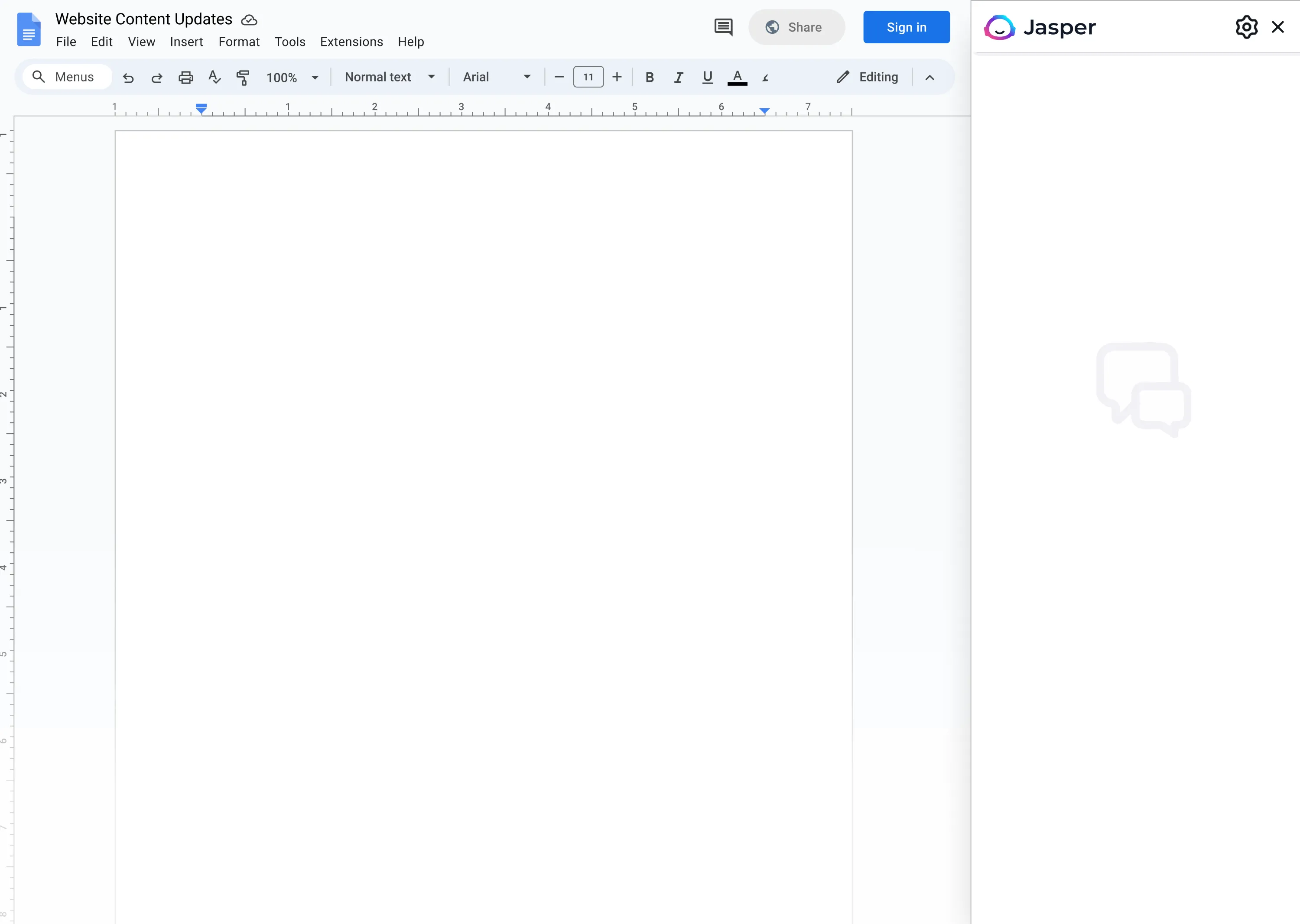Open the Insert menu

(186, 42)
